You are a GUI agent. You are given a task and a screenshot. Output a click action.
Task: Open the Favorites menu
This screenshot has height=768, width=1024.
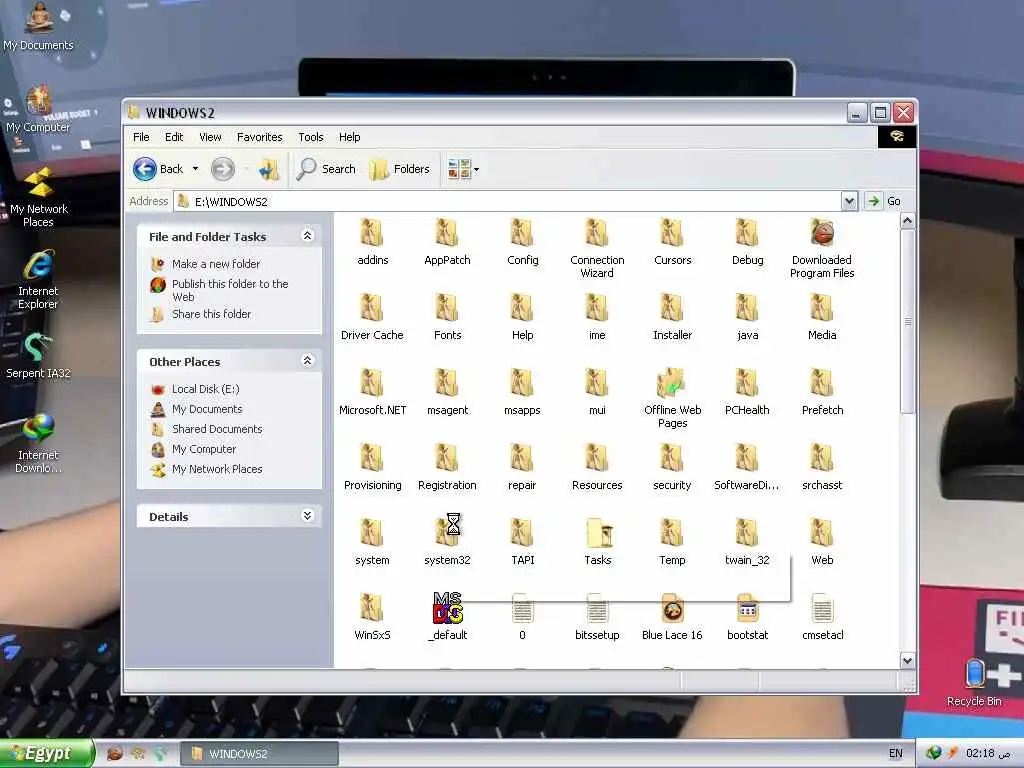pos(259,137)
